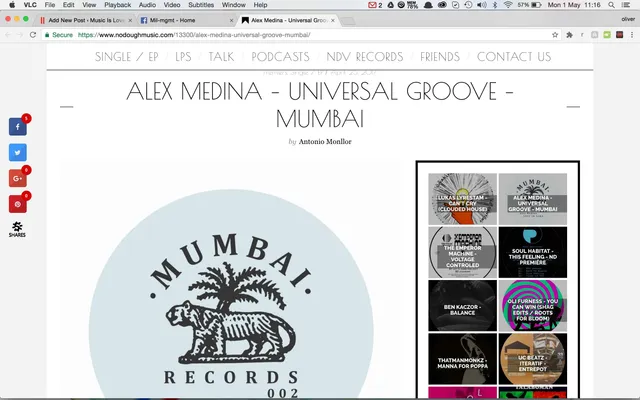Reload the current page
Screen dimensions: 640x400
pyautogui.click(x=33, y=35)
